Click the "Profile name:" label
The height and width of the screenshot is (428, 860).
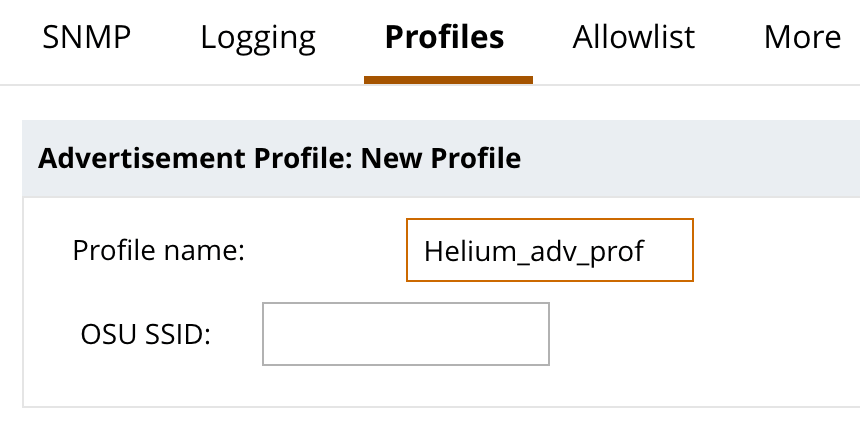coord(159,250)
